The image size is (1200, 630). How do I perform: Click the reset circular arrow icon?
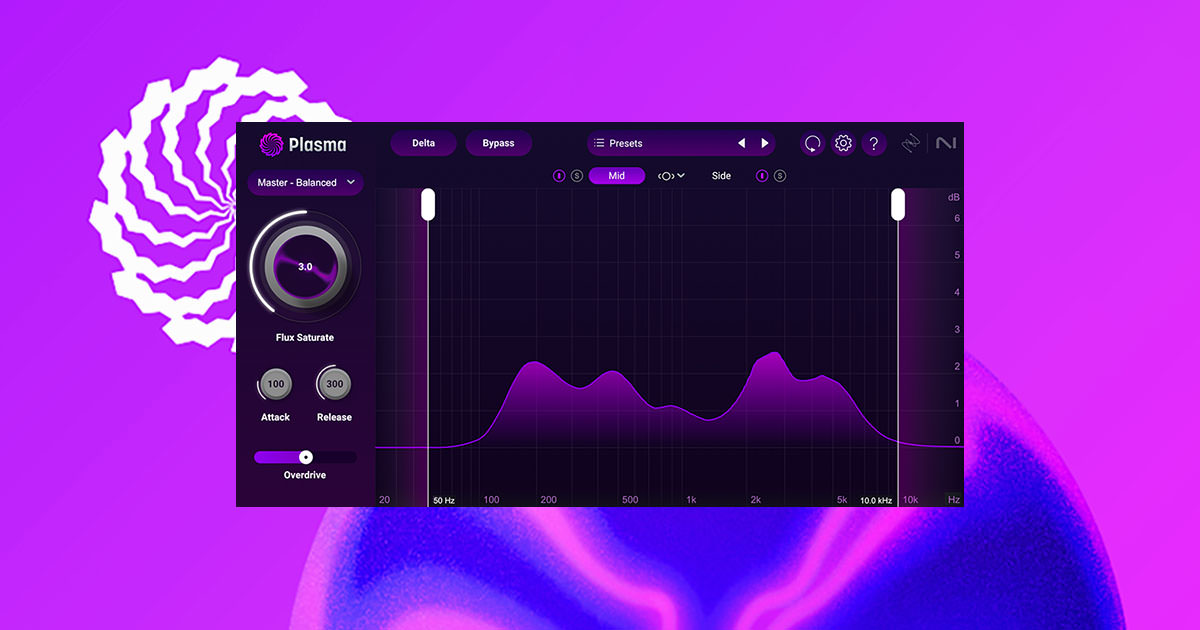tap(813, 144)
